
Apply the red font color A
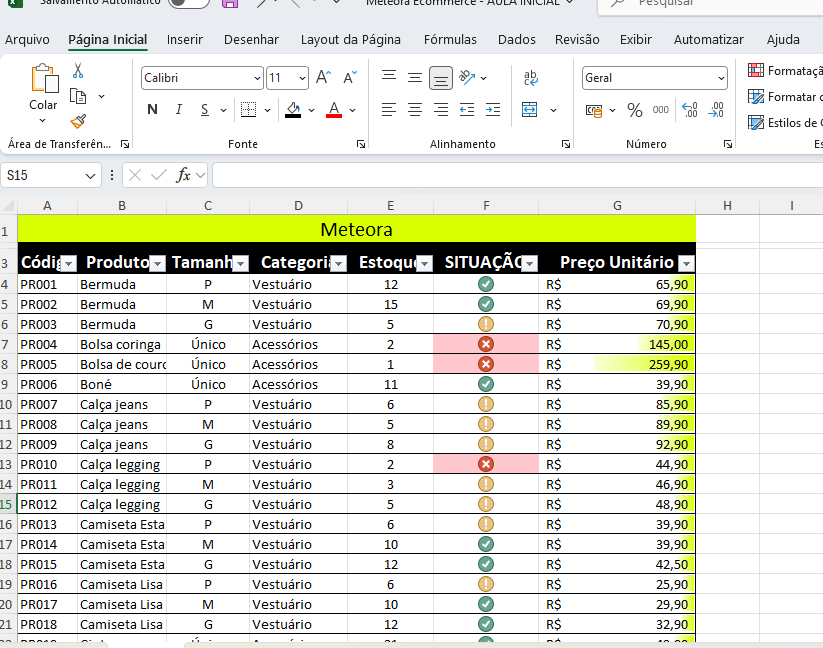coord(334,110)
